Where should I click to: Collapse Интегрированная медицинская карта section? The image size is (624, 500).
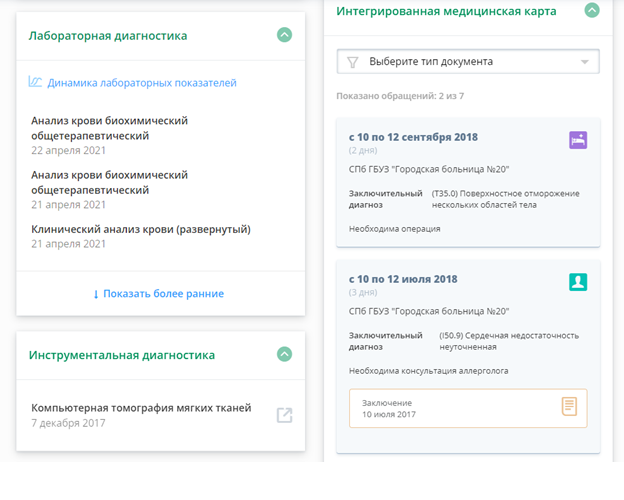click(592, 10)
